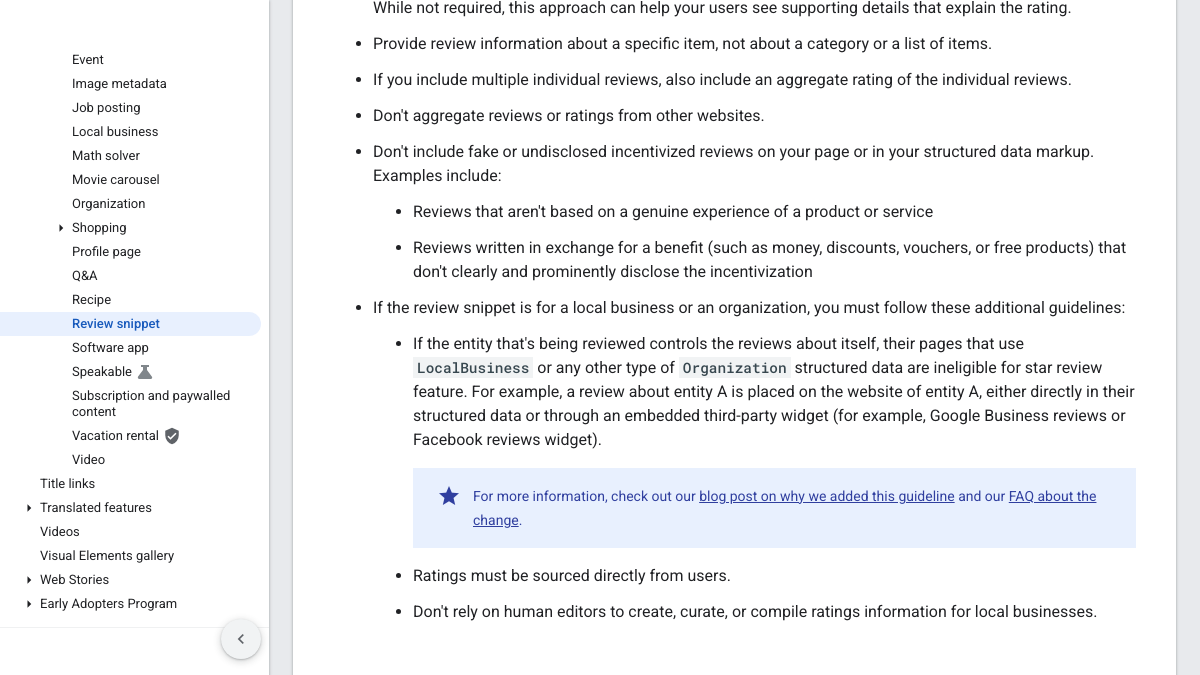Click 'If the review snippet is for a local business' bullet
1200x675 pixels.
[x=749, y=308]
